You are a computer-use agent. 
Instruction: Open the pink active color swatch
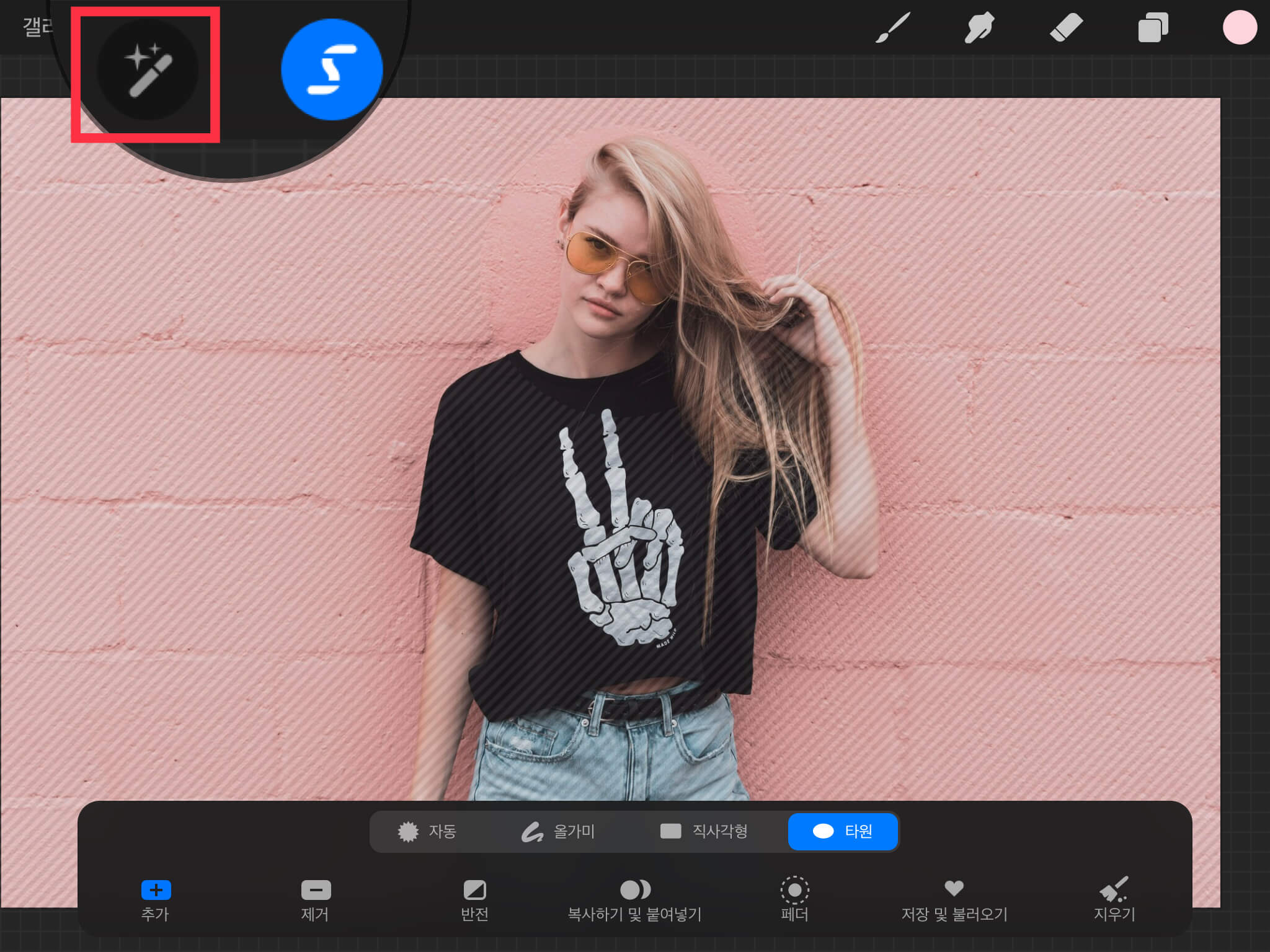point(1239,28)
